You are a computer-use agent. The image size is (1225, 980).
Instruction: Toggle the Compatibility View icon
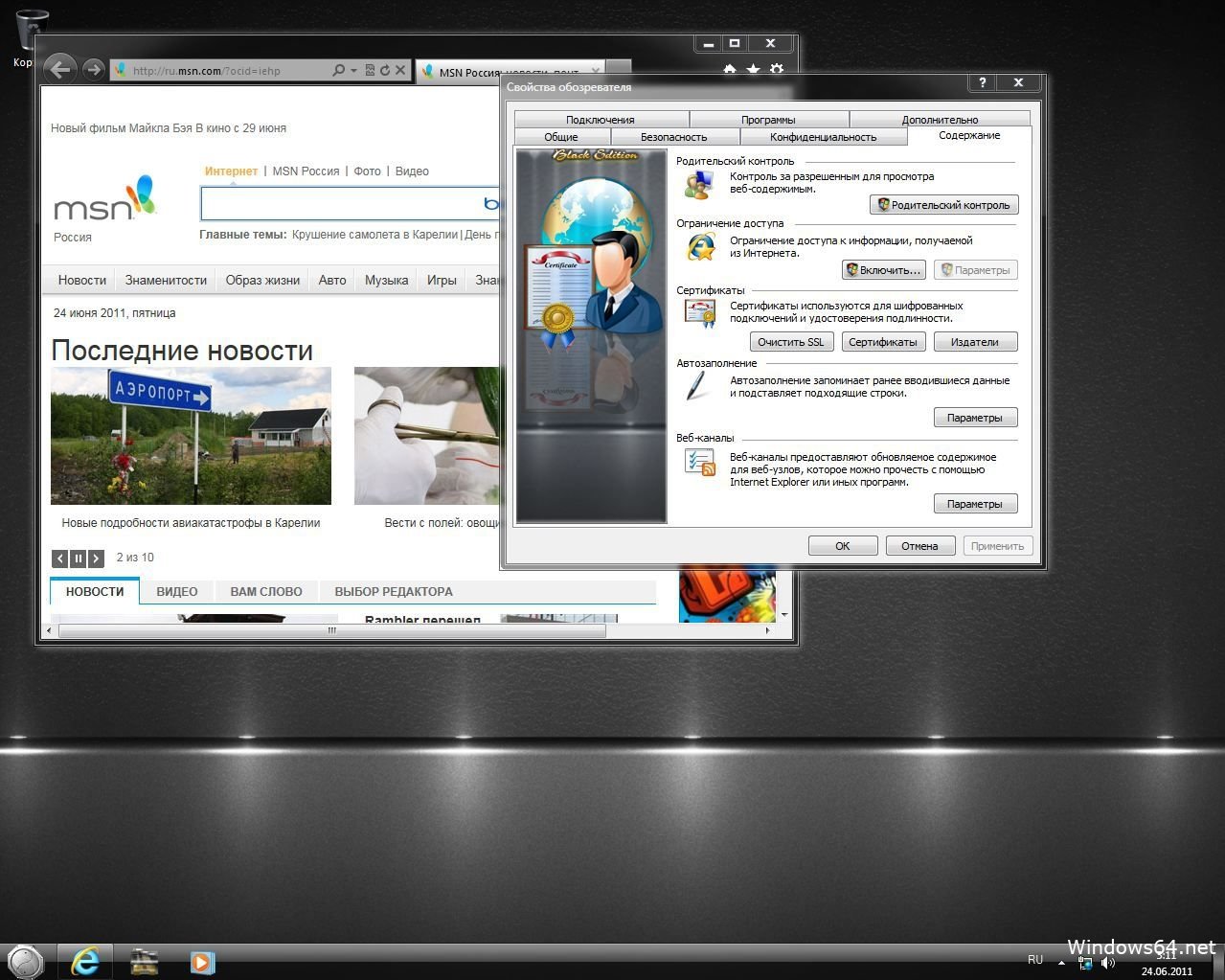tap(370, 70)
